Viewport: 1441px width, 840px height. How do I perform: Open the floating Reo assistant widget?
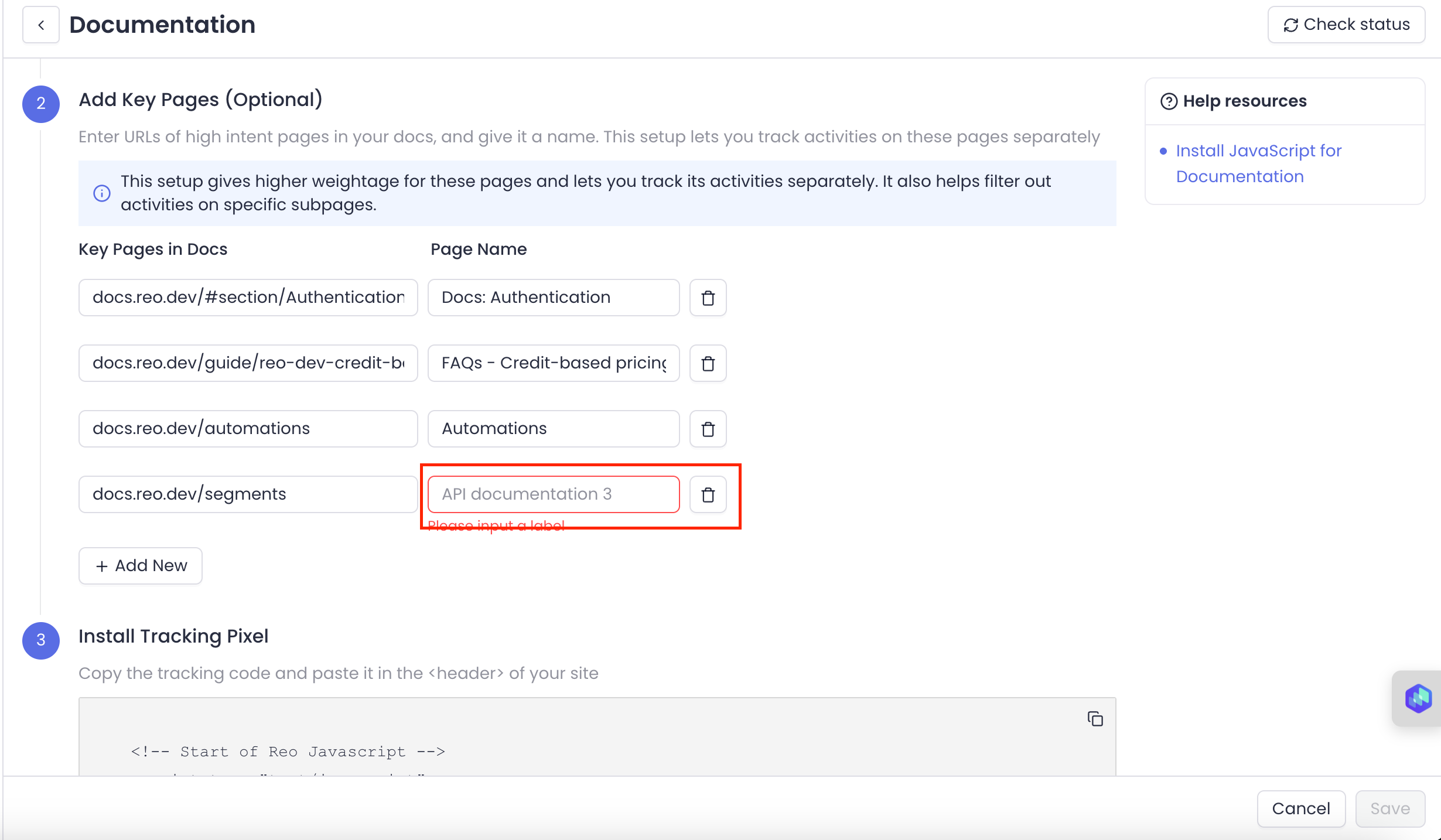coord(1418,698)
